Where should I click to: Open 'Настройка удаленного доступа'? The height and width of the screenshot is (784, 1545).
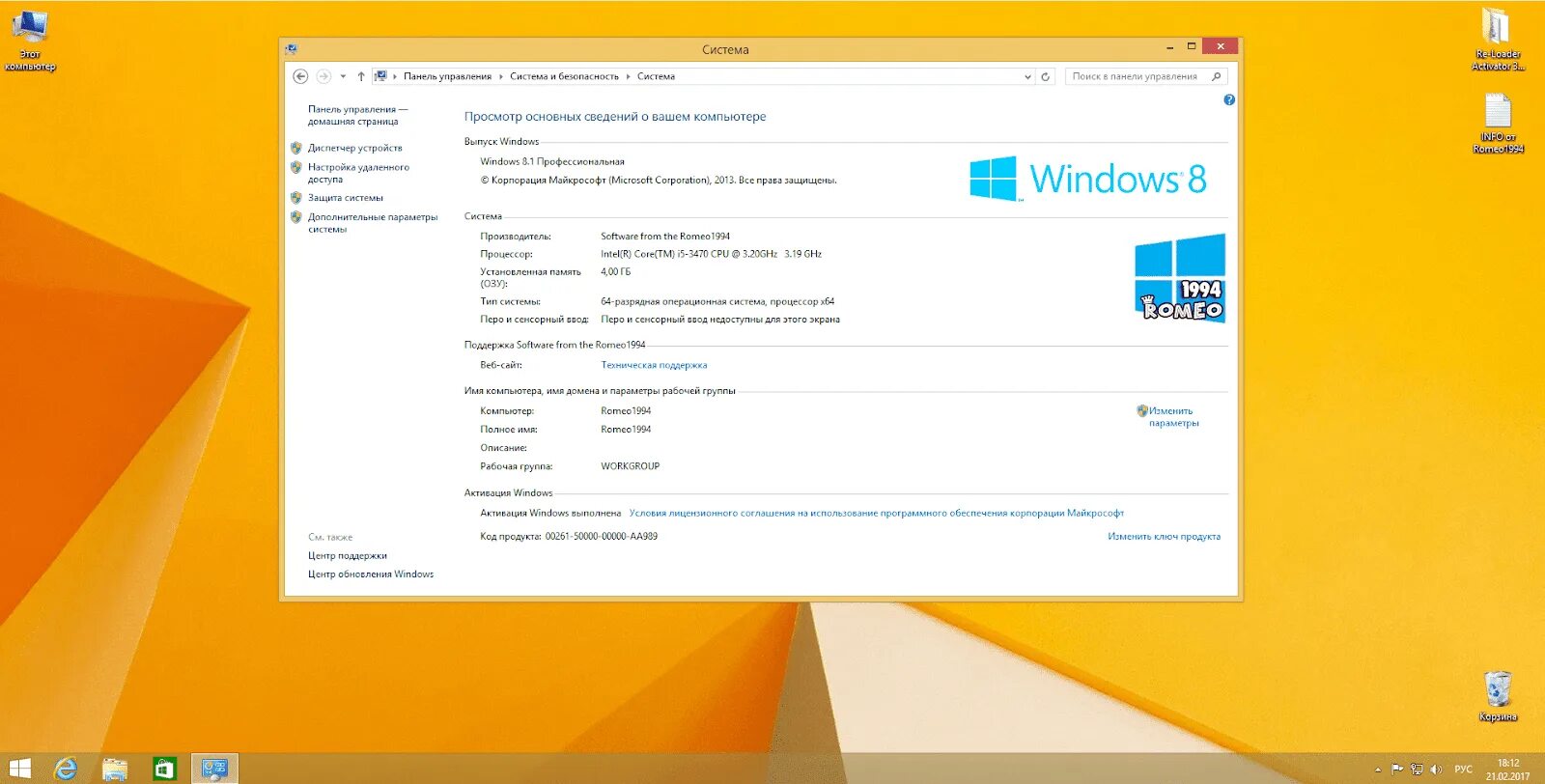pos(358,173)
